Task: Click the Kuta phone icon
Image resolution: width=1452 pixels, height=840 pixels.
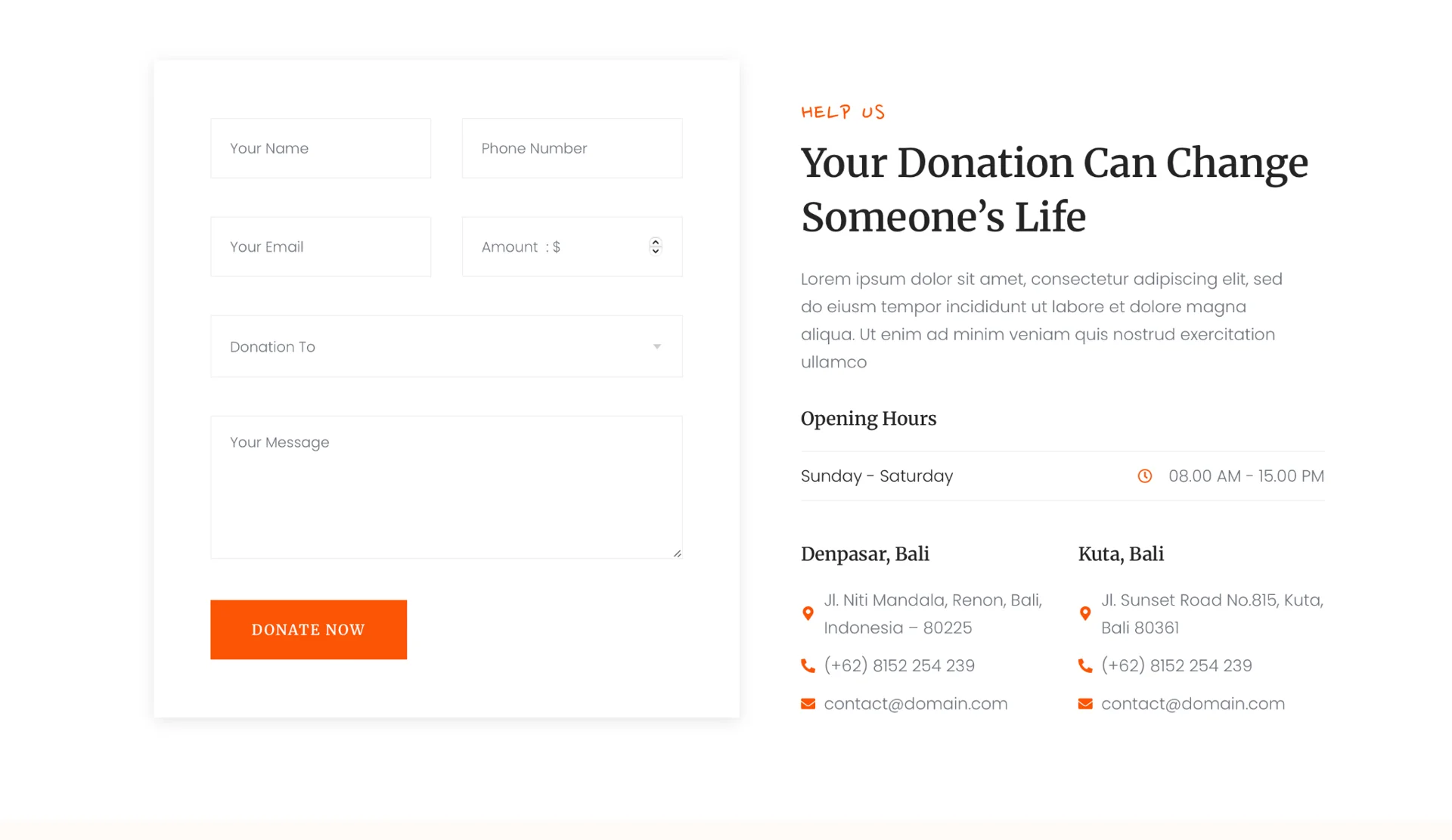Action: coord(1085,666)
